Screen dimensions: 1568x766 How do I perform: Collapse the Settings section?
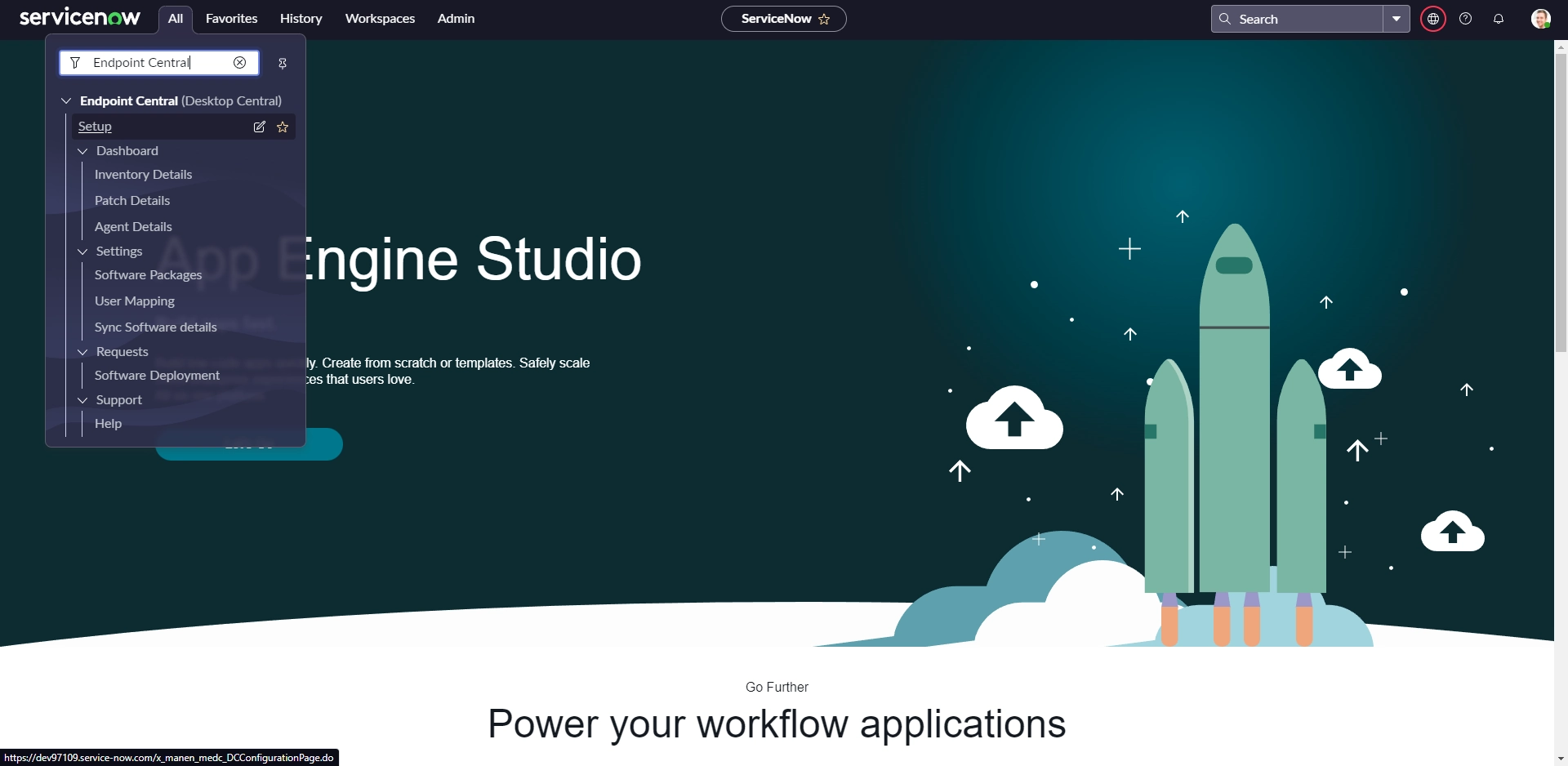(82, 252)
